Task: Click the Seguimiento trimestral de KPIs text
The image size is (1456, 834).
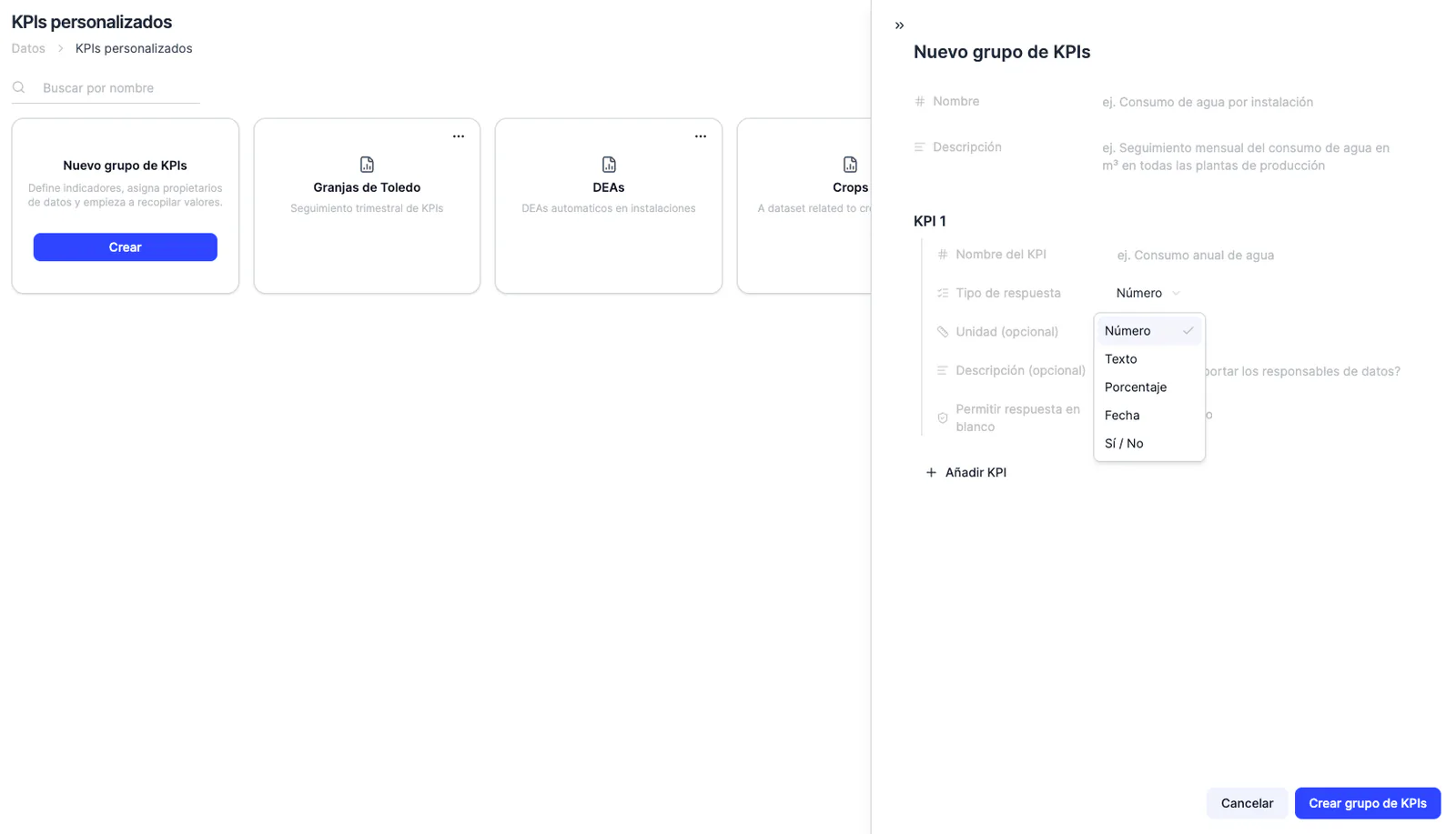Action: (367, 208)
